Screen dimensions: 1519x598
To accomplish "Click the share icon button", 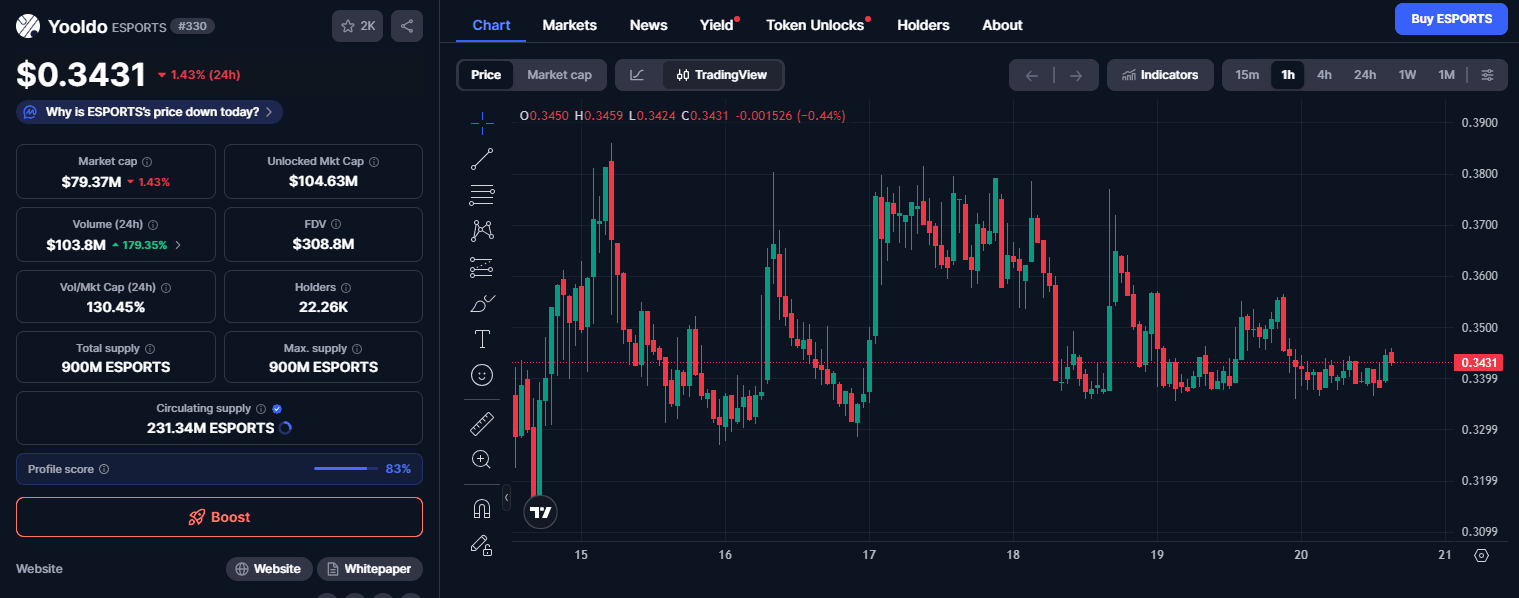I will coord(406,26).
